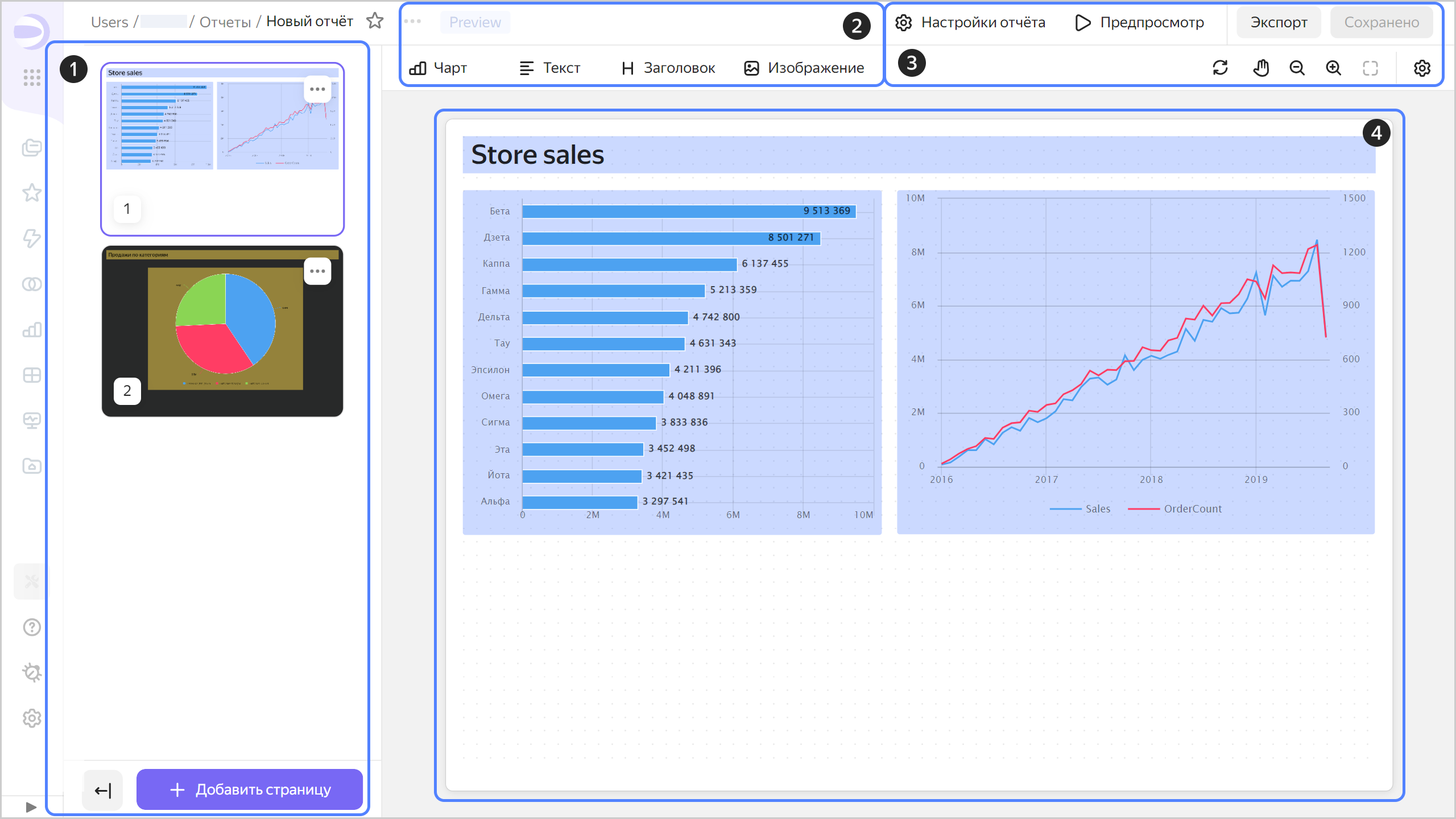Click the Альфа row label in bar chart
1456x819 pixels.
coord(495,501)
